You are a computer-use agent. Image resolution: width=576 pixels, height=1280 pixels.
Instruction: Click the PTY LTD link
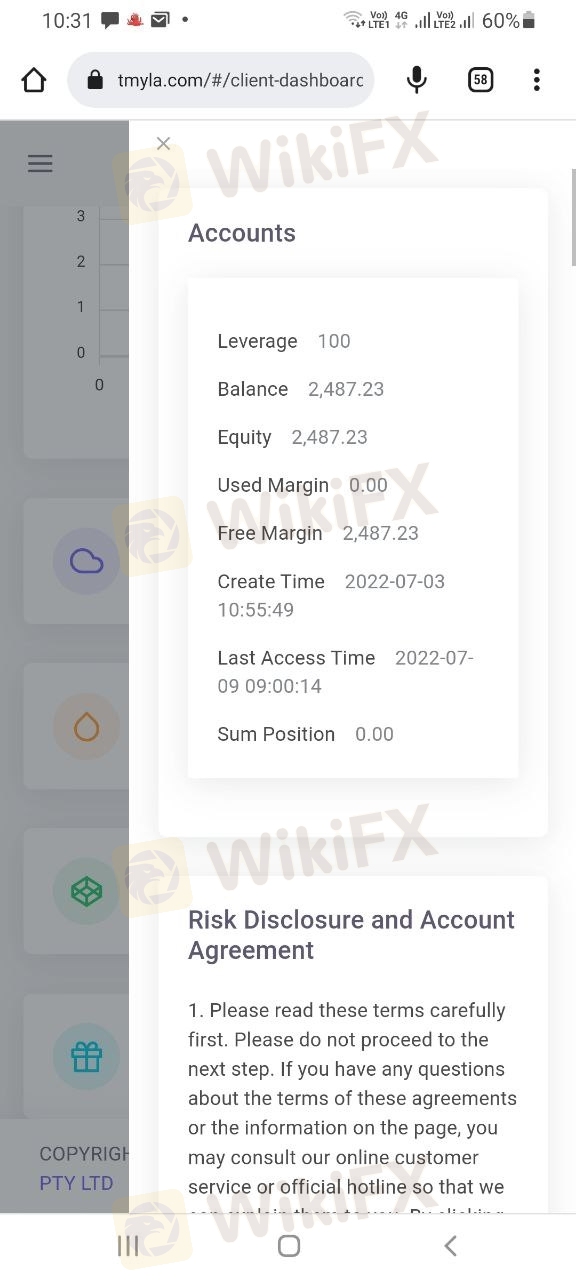coord(76,1183)
